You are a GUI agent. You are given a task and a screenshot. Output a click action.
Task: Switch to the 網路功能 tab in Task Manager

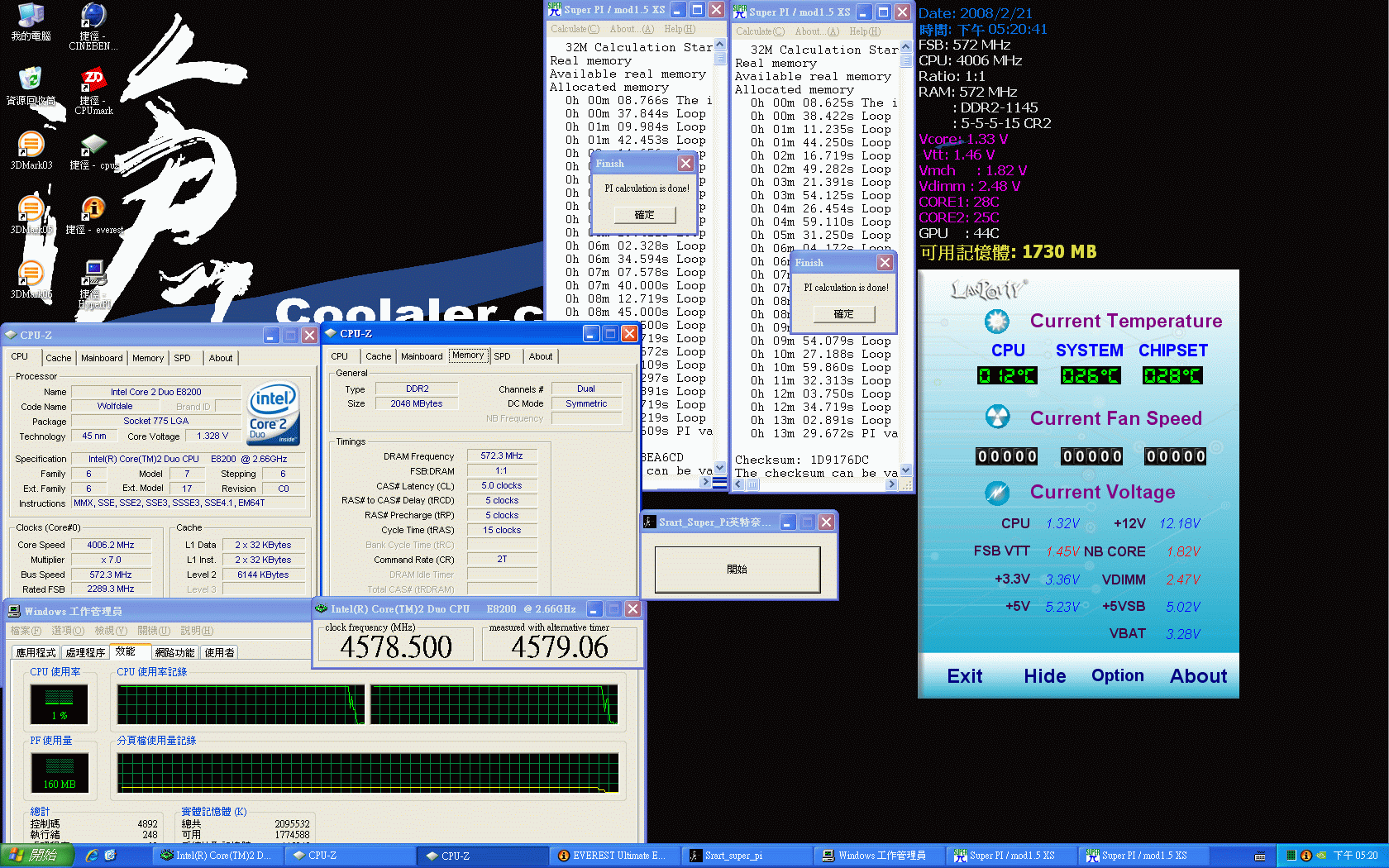click(174, 651)
